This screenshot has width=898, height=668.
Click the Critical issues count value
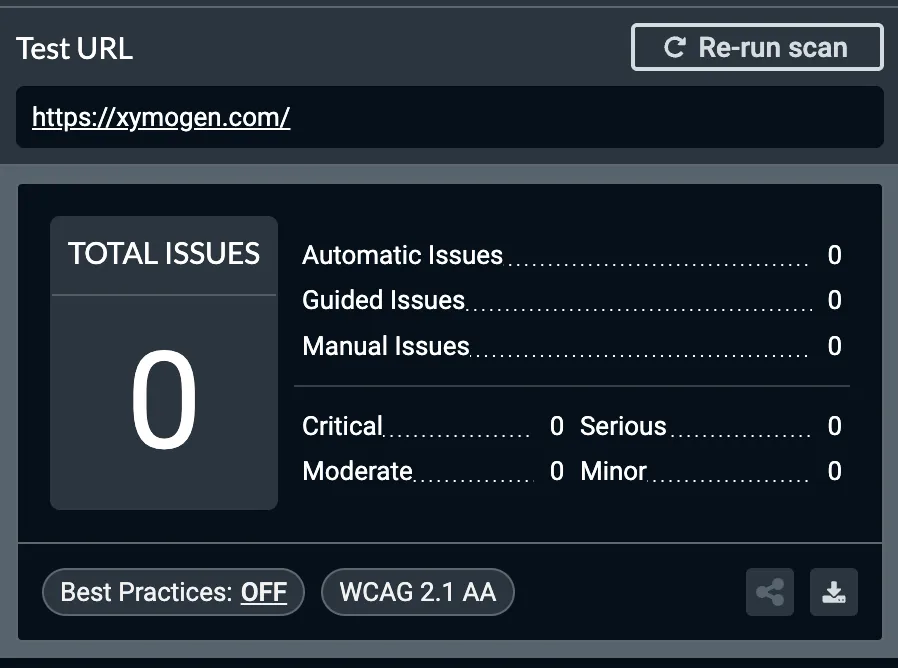(x=557, y=426)
